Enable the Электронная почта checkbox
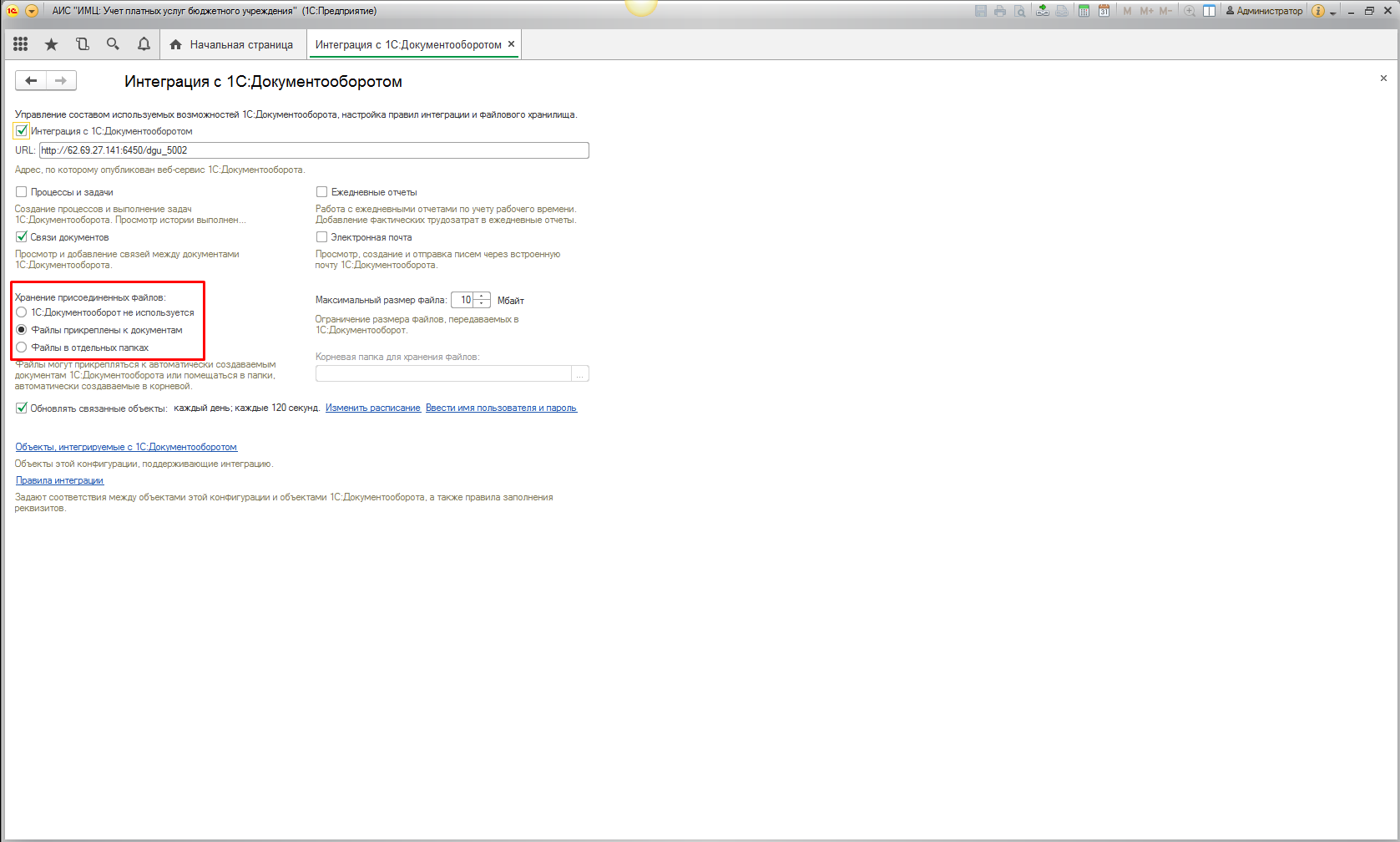Image resolution: width=1400 pixels, height=842 pixels. click(321, 237)
